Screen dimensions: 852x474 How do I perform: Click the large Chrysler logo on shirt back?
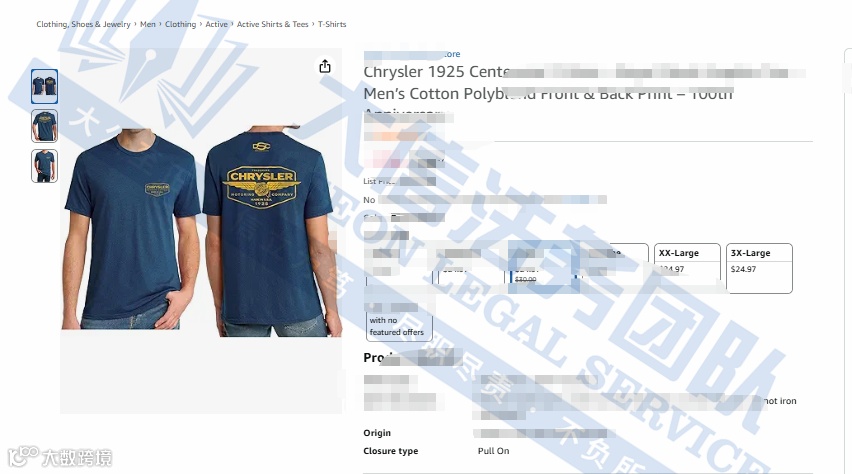262,188
